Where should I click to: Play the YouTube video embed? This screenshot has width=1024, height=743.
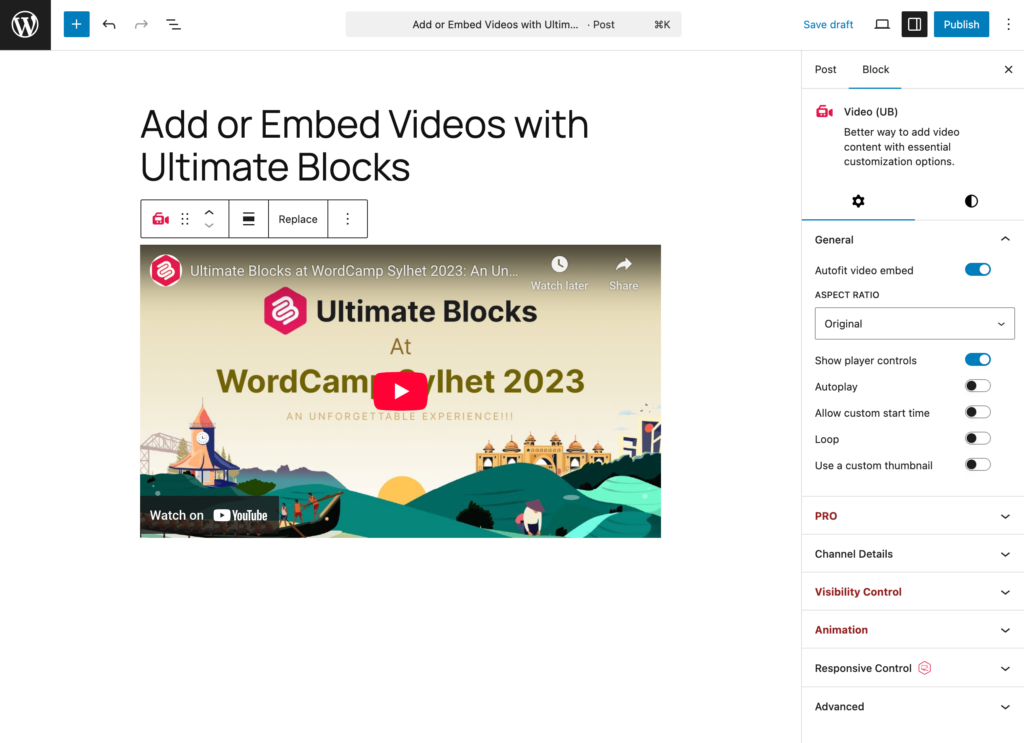[x=400, y=391]
